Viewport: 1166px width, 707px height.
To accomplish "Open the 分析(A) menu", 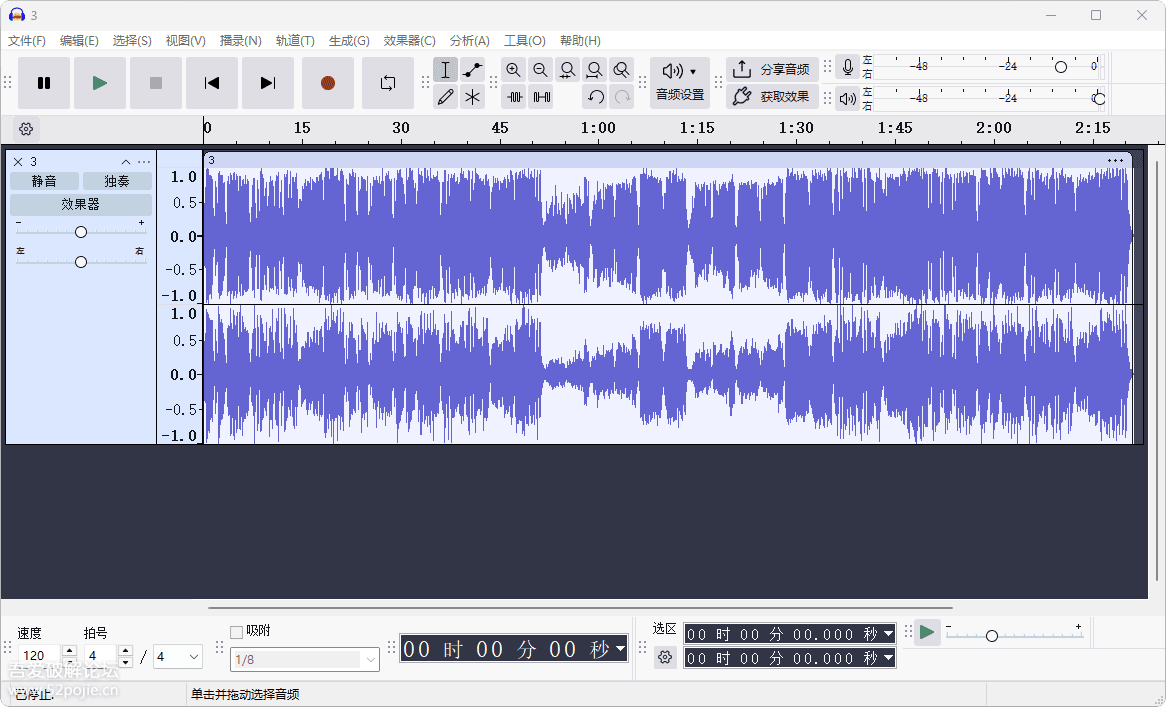I will tap(469, 41).
